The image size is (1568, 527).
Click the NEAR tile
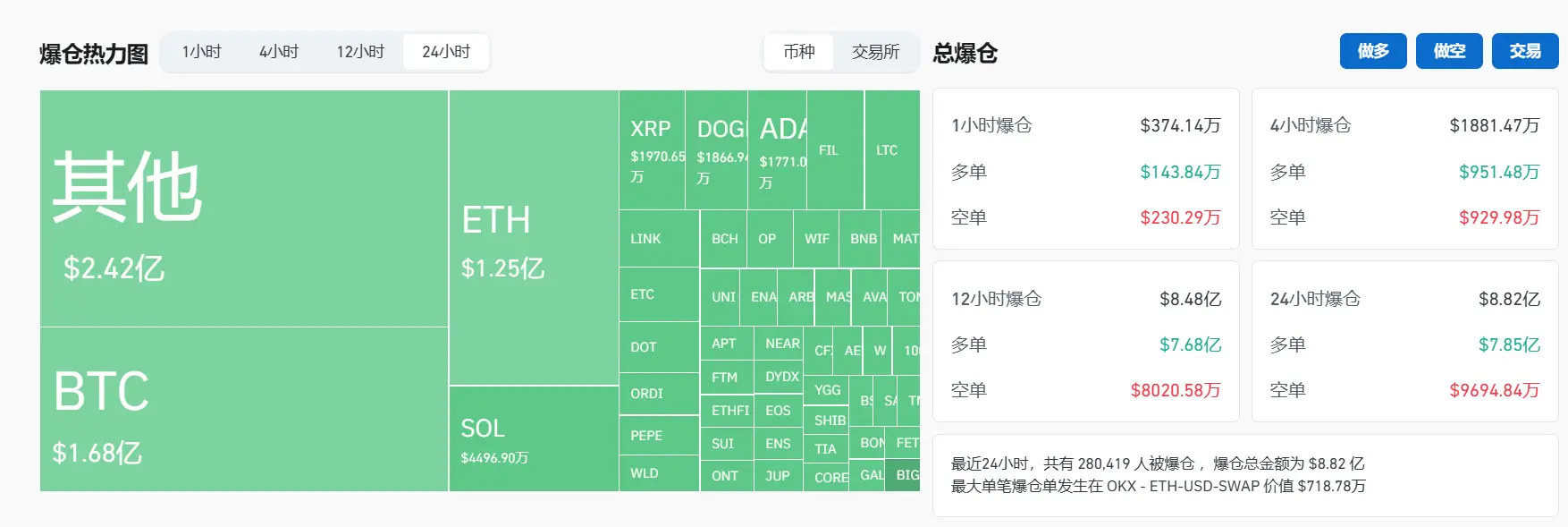pyautogui.click(x=779, y=344)
